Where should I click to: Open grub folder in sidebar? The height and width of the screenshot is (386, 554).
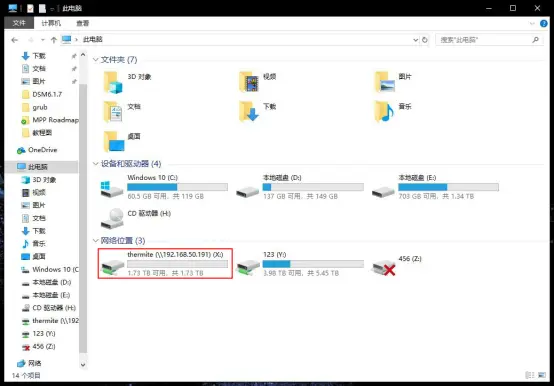(x=35, y=107)
